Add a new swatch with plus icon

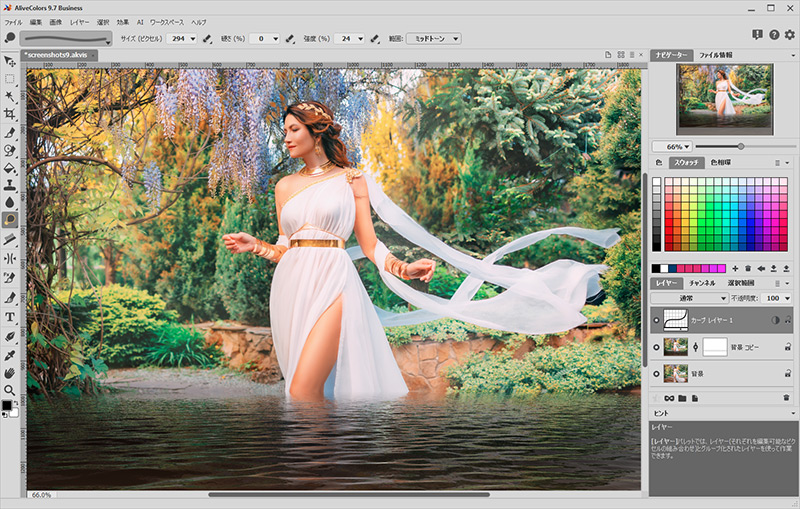735,268
